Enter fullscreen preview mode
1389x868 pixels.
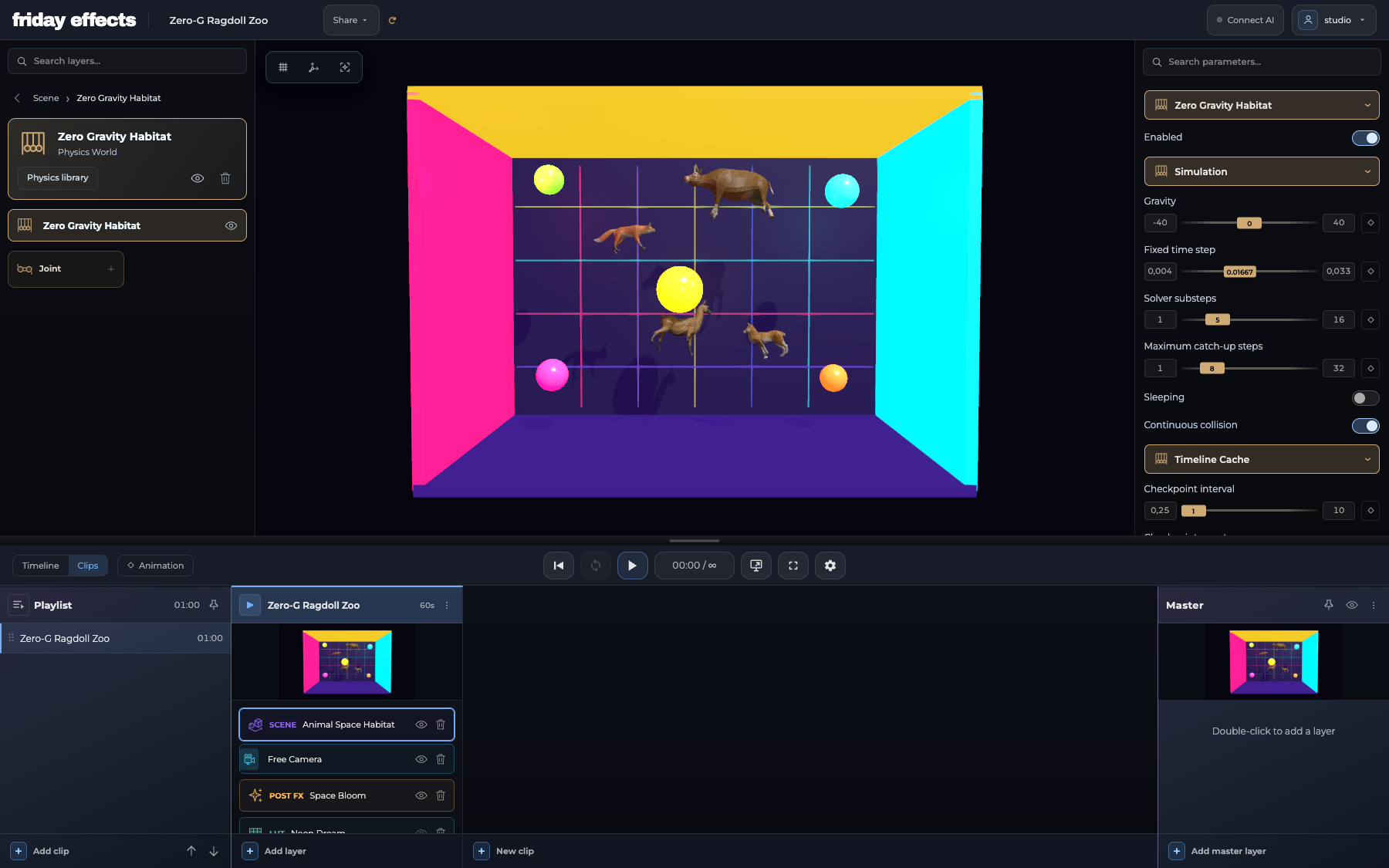pos(793,566)
